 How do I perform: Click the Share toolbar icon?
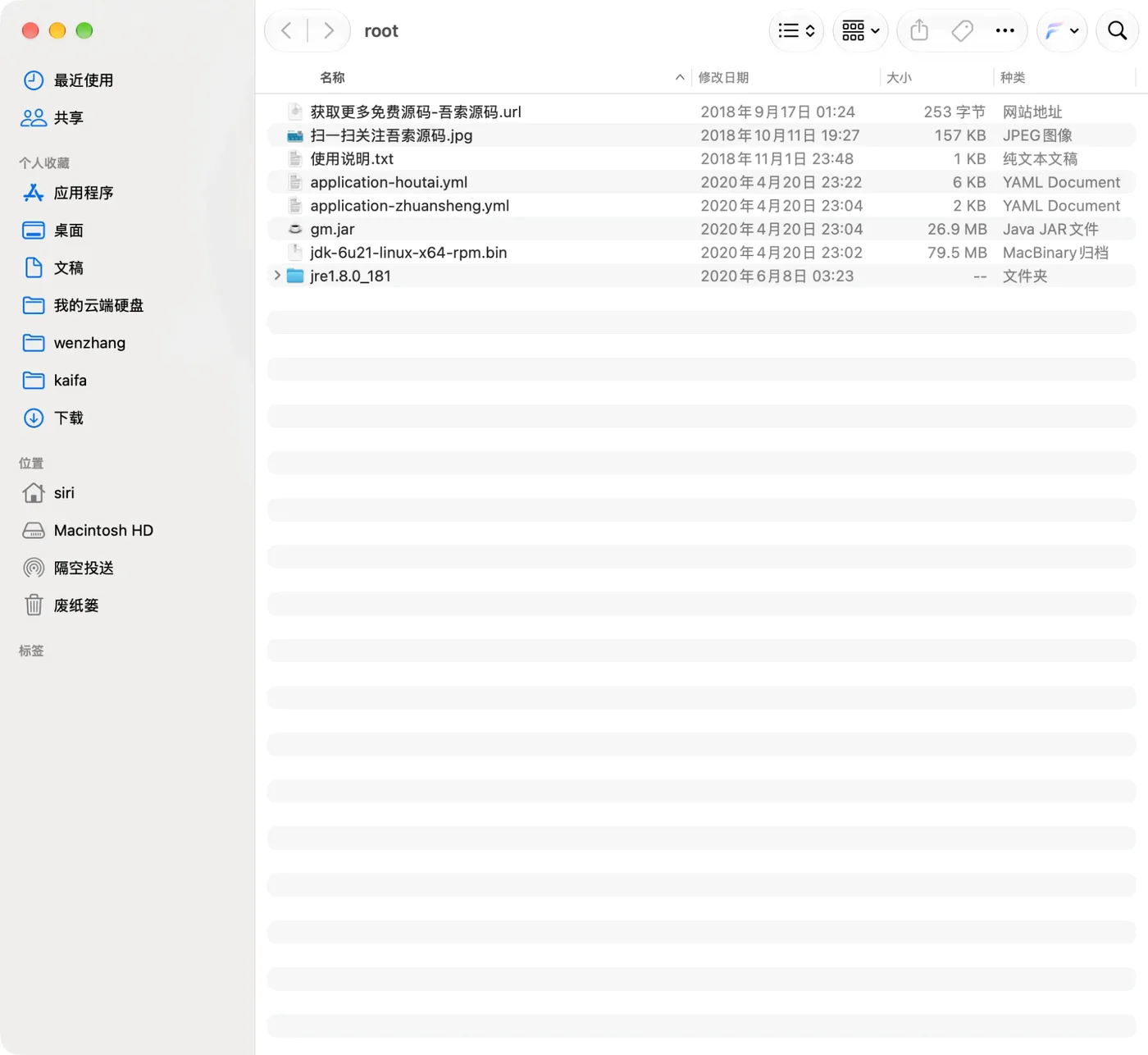919,31
